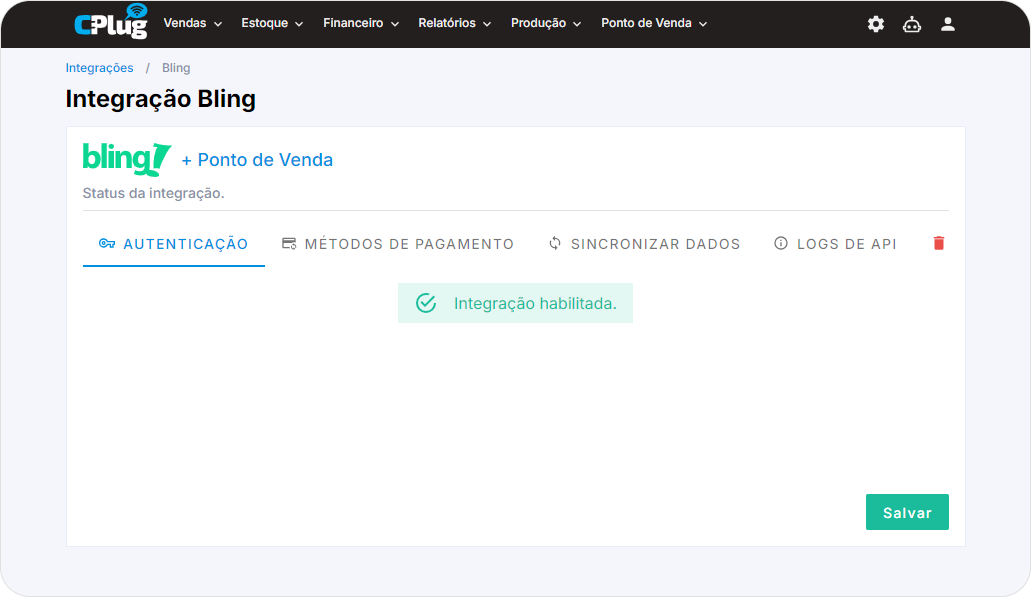Open the Produção dropdown menu
1031x597 pixels.
click(x=546, y=23)
